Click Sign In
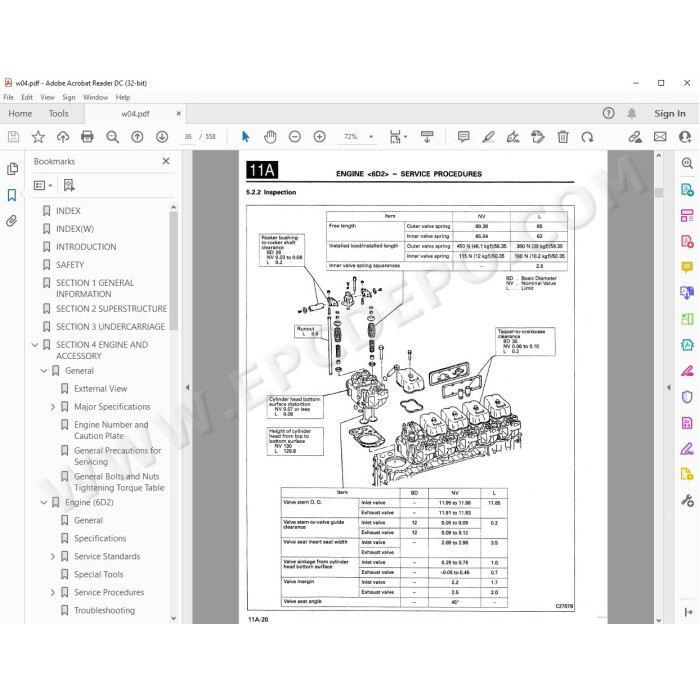Viewport: 700px width, 700px height. click(x=670, y=113)
